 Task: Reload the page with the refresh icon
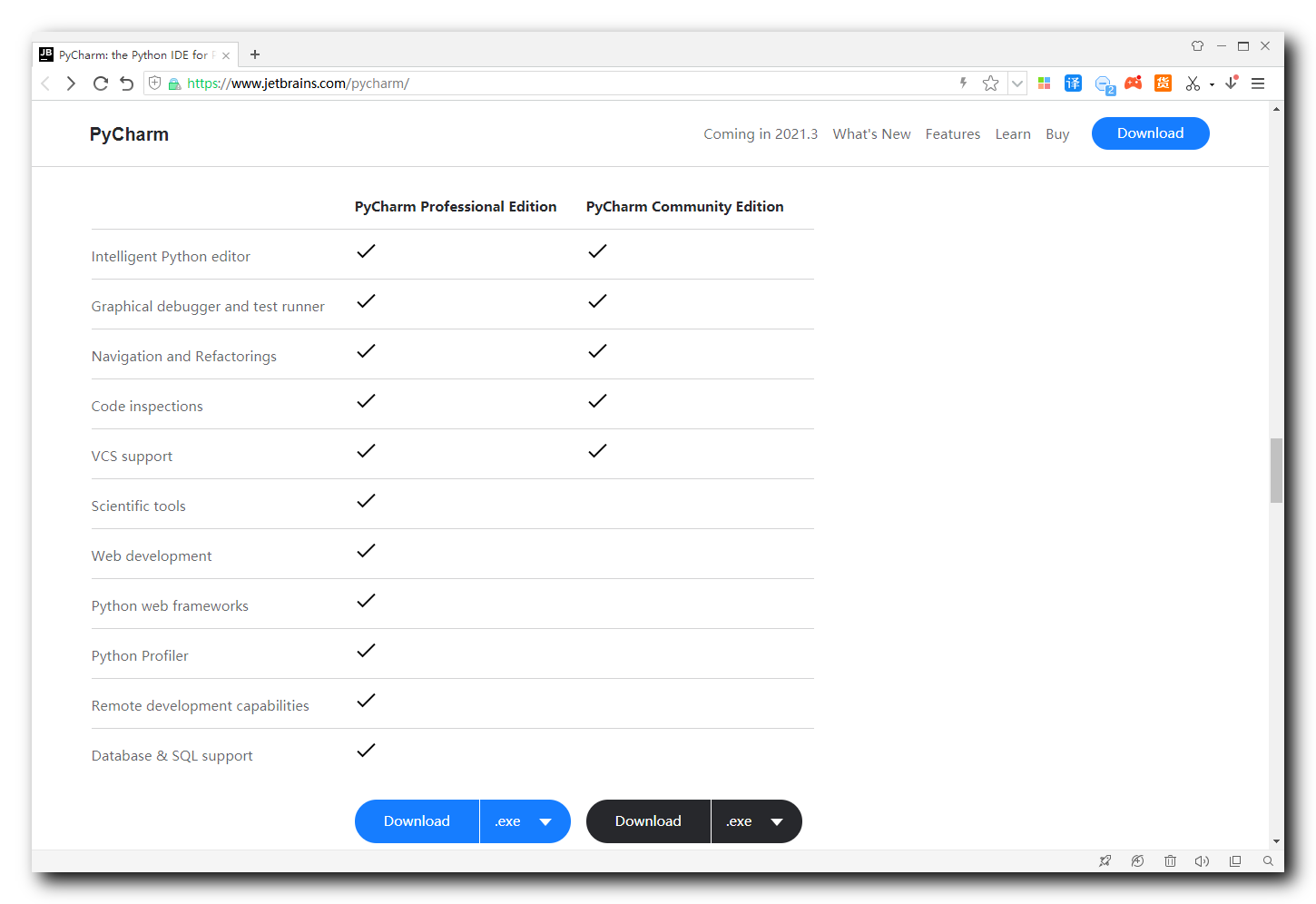pyautogui.click(x=101, y=84)
